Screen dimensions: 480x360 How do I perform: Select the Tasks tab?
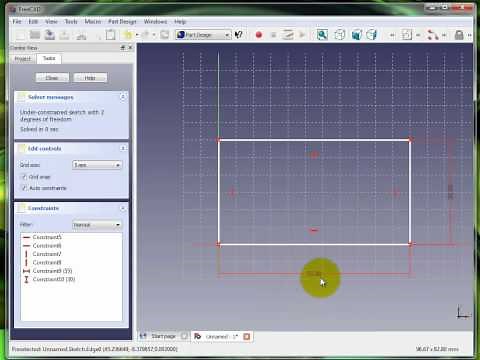coord(49,58)
